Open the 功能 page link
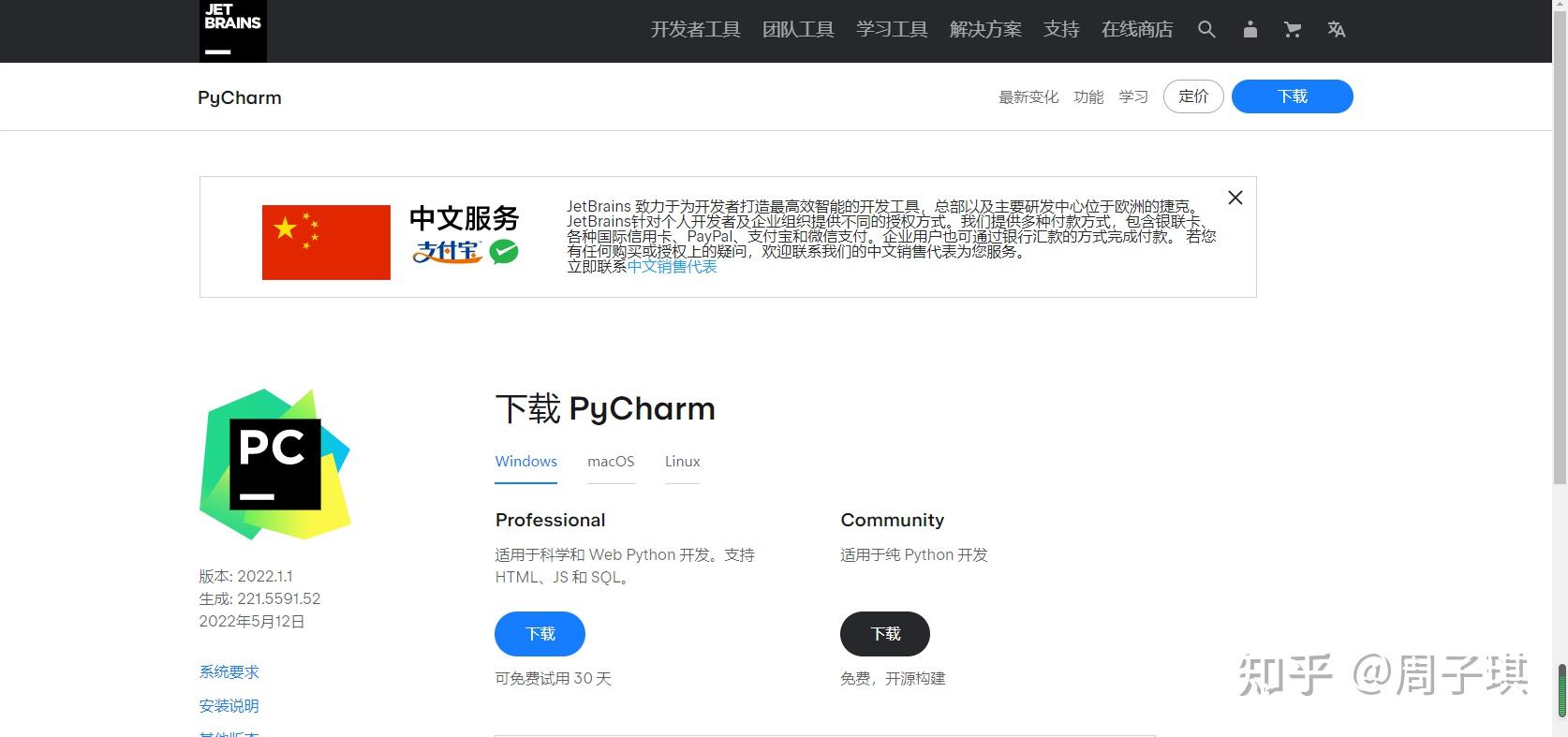1568x737 pixels. tap(1088, 96)
